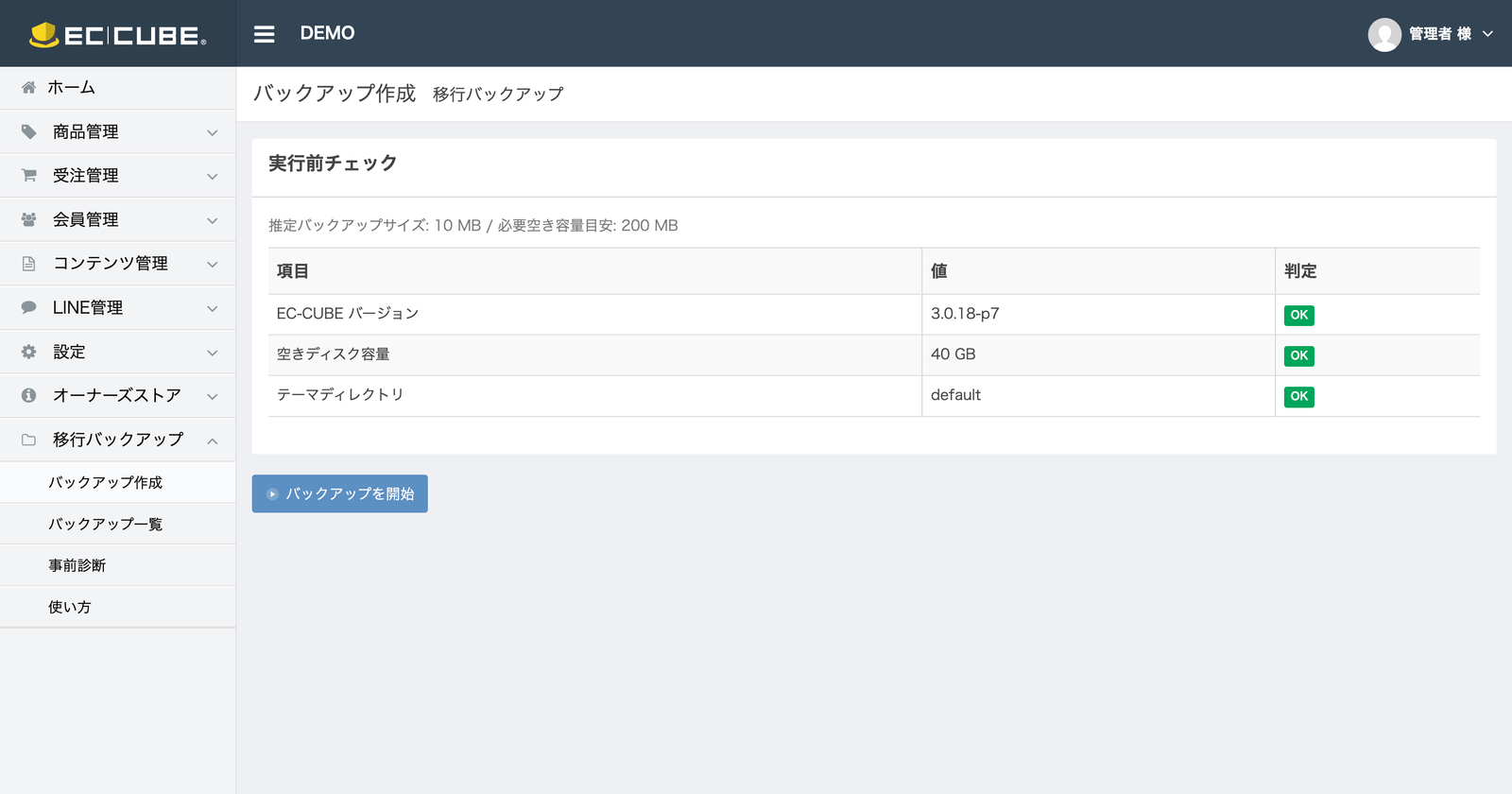Expand the 設定 chevron

pyautogui.click(x=213, y=353)
